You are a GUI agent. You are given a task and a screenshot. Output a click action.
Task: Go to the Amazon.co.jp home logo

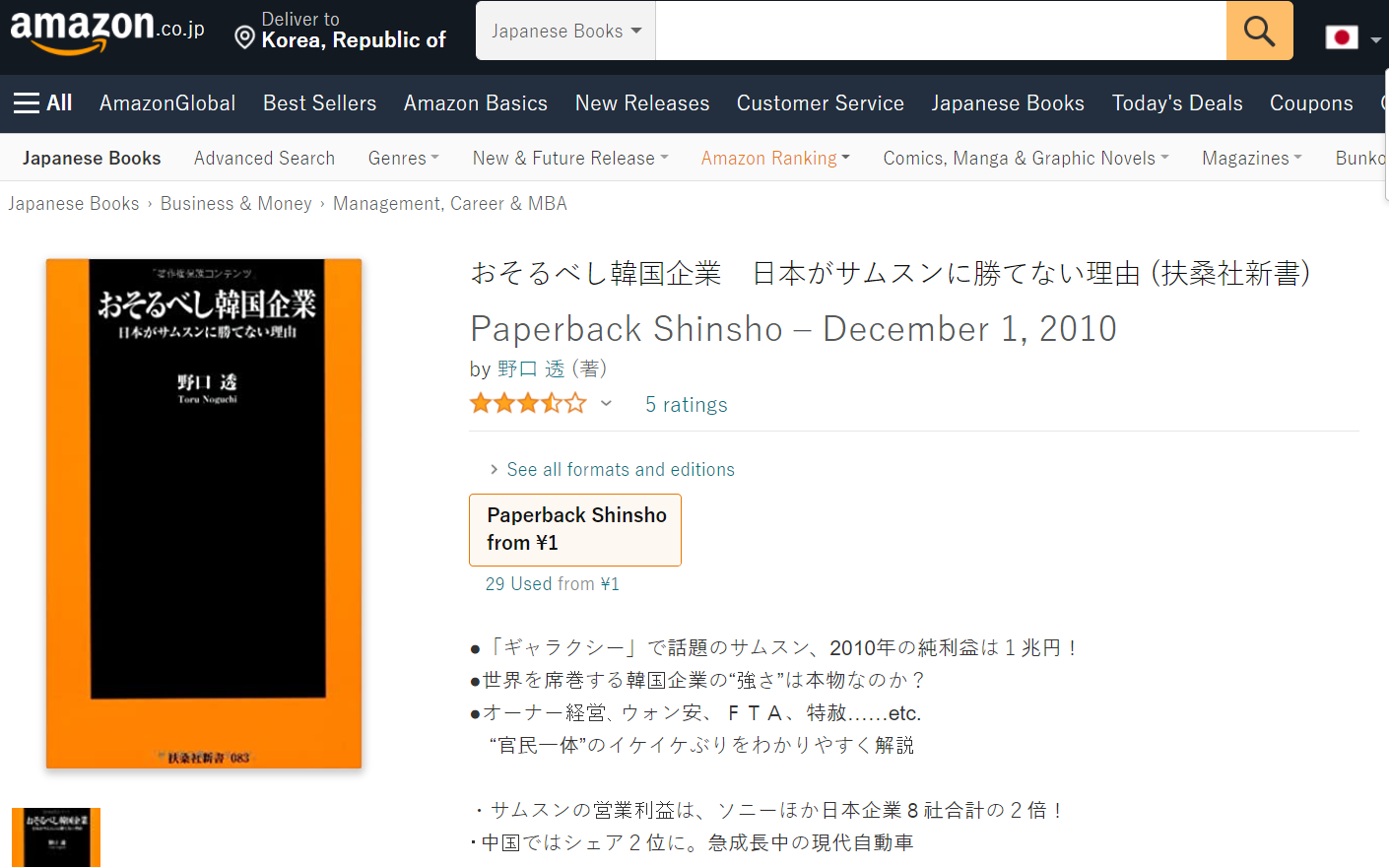pos(107,31)
